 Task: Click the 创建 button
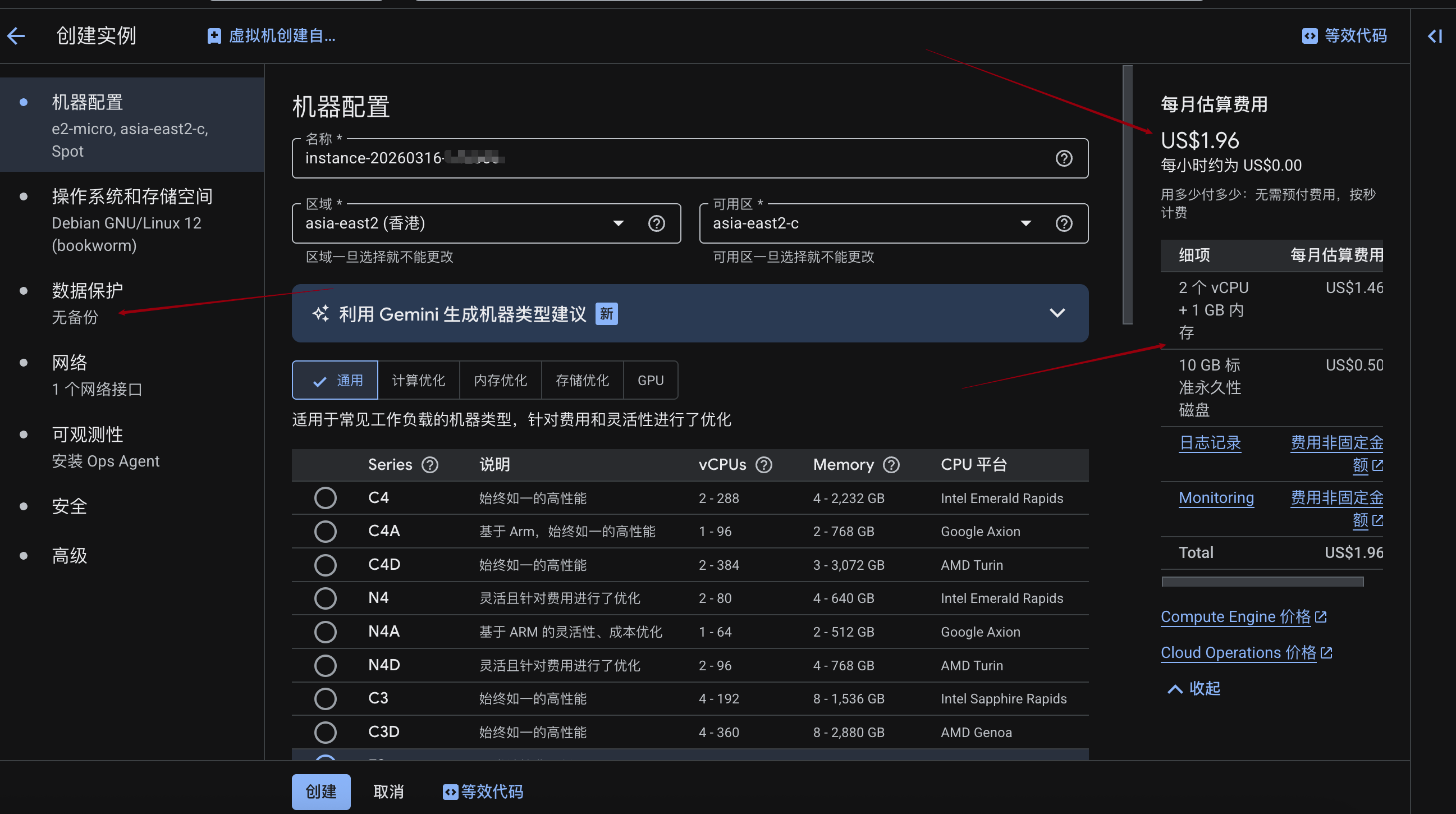click(320, 792)
